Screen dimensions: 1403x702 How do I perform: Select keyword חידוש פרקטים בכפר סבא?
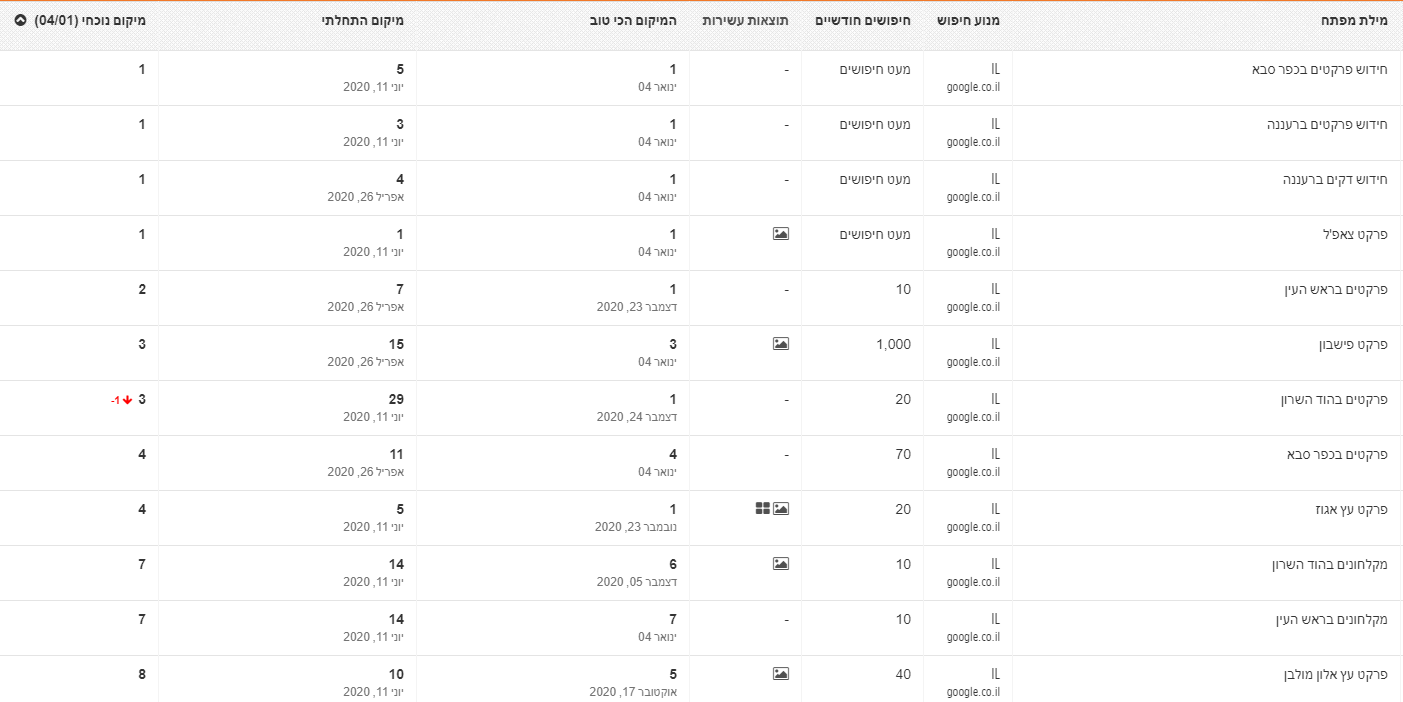pos(1320,70)
